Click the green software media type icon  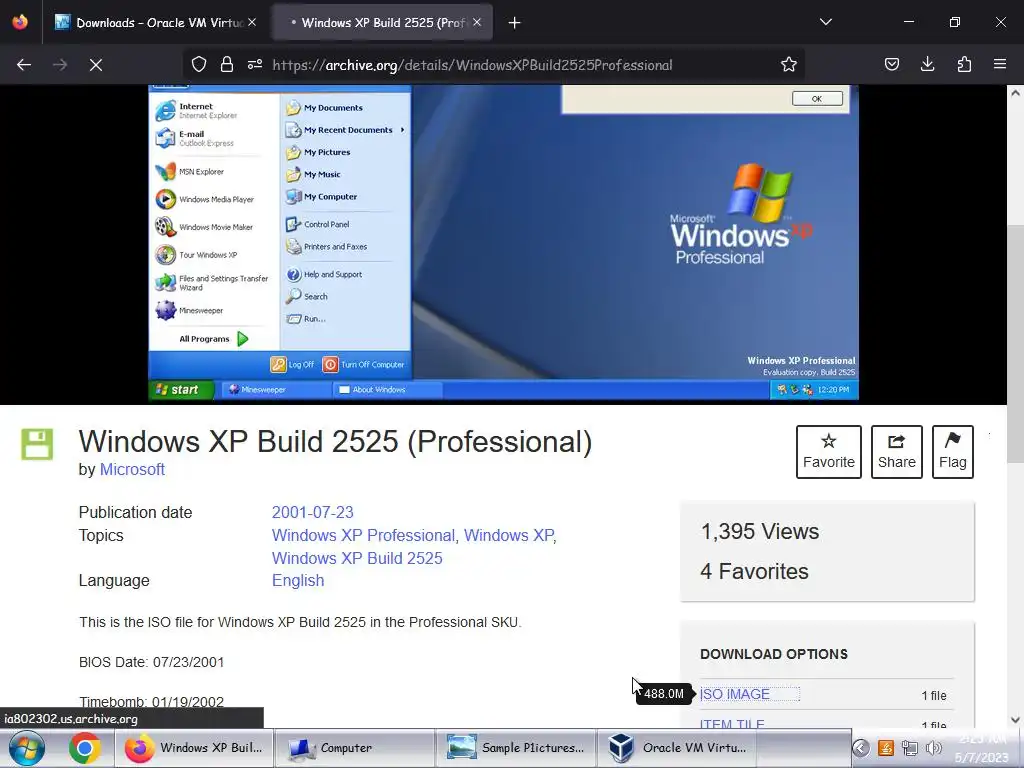(37, 444)
